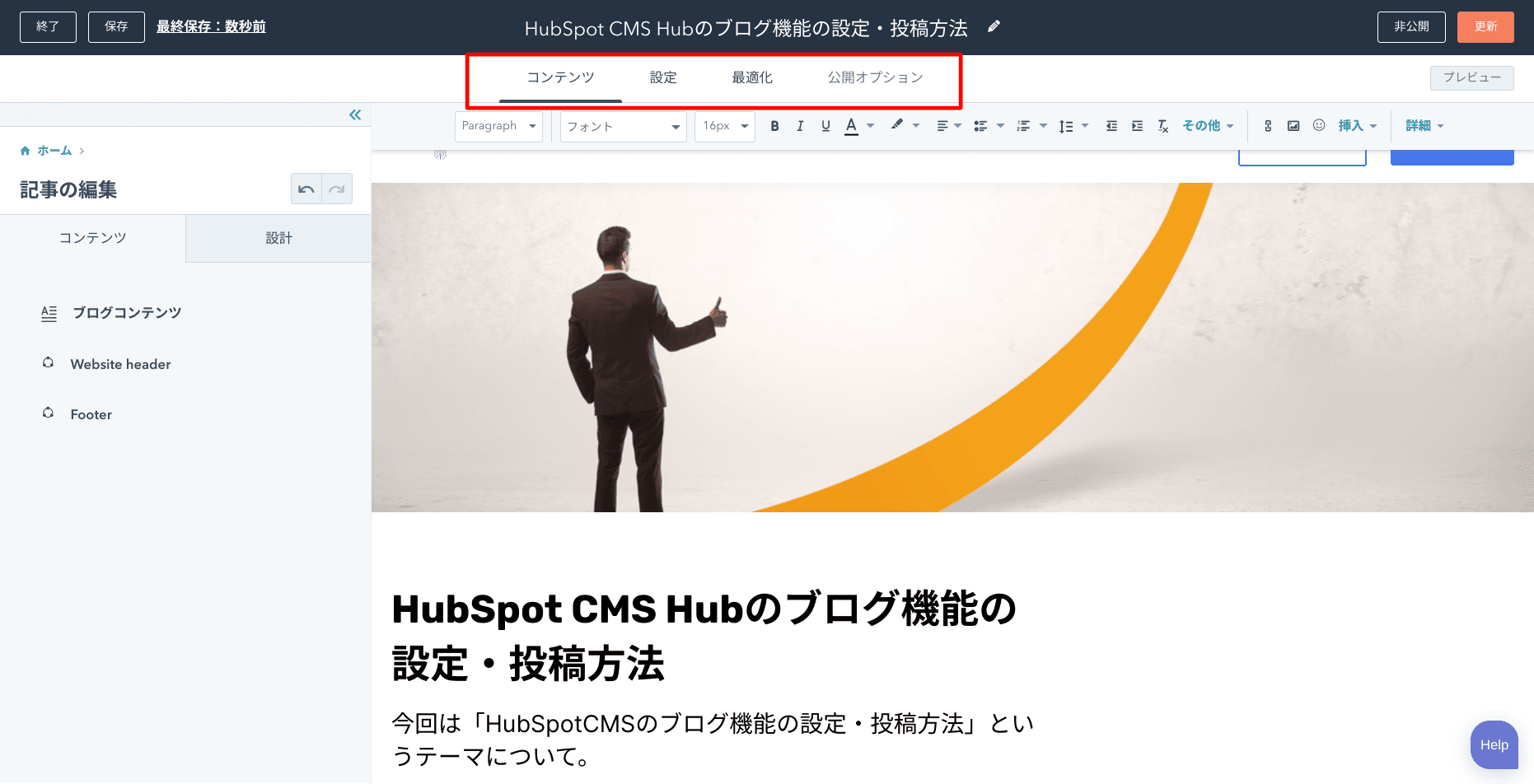Click the intro paragraph starting 今回は
The image size is (1534, 784).
pos(713,740)
